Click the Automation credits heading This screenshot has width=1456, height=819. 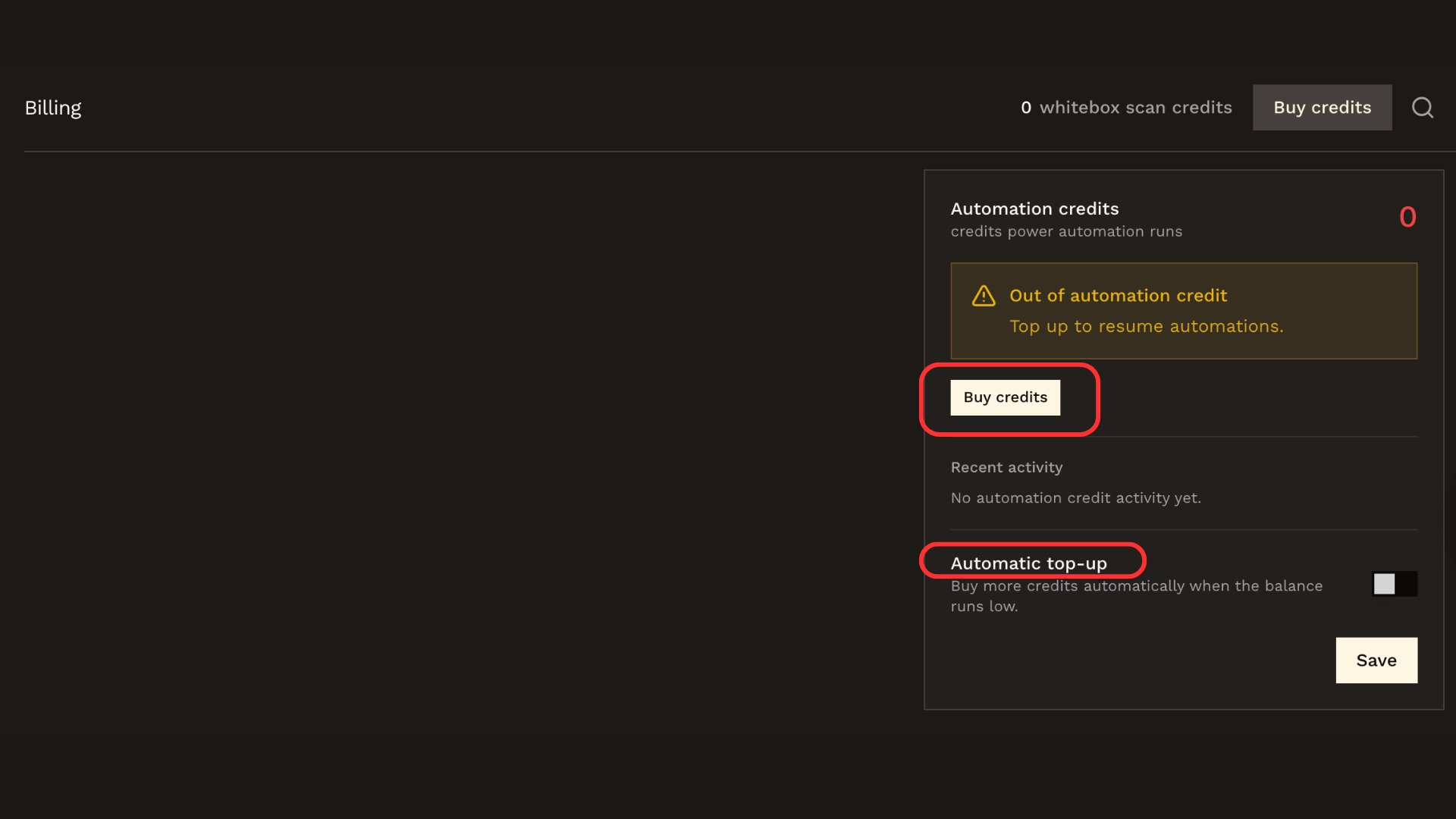click(1034, 209)
